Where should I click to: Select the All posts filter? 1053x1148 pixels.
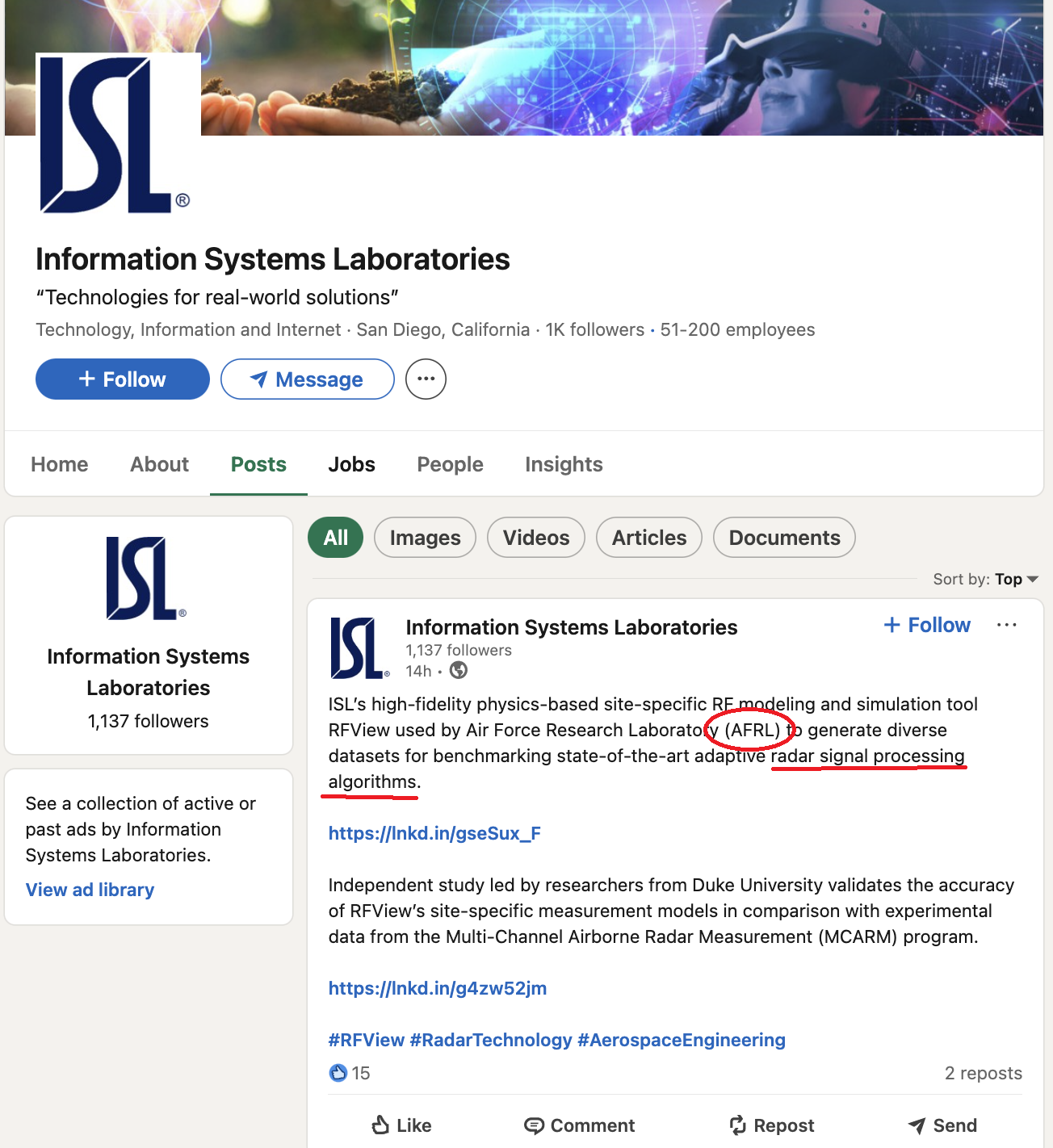pos(336,538)
